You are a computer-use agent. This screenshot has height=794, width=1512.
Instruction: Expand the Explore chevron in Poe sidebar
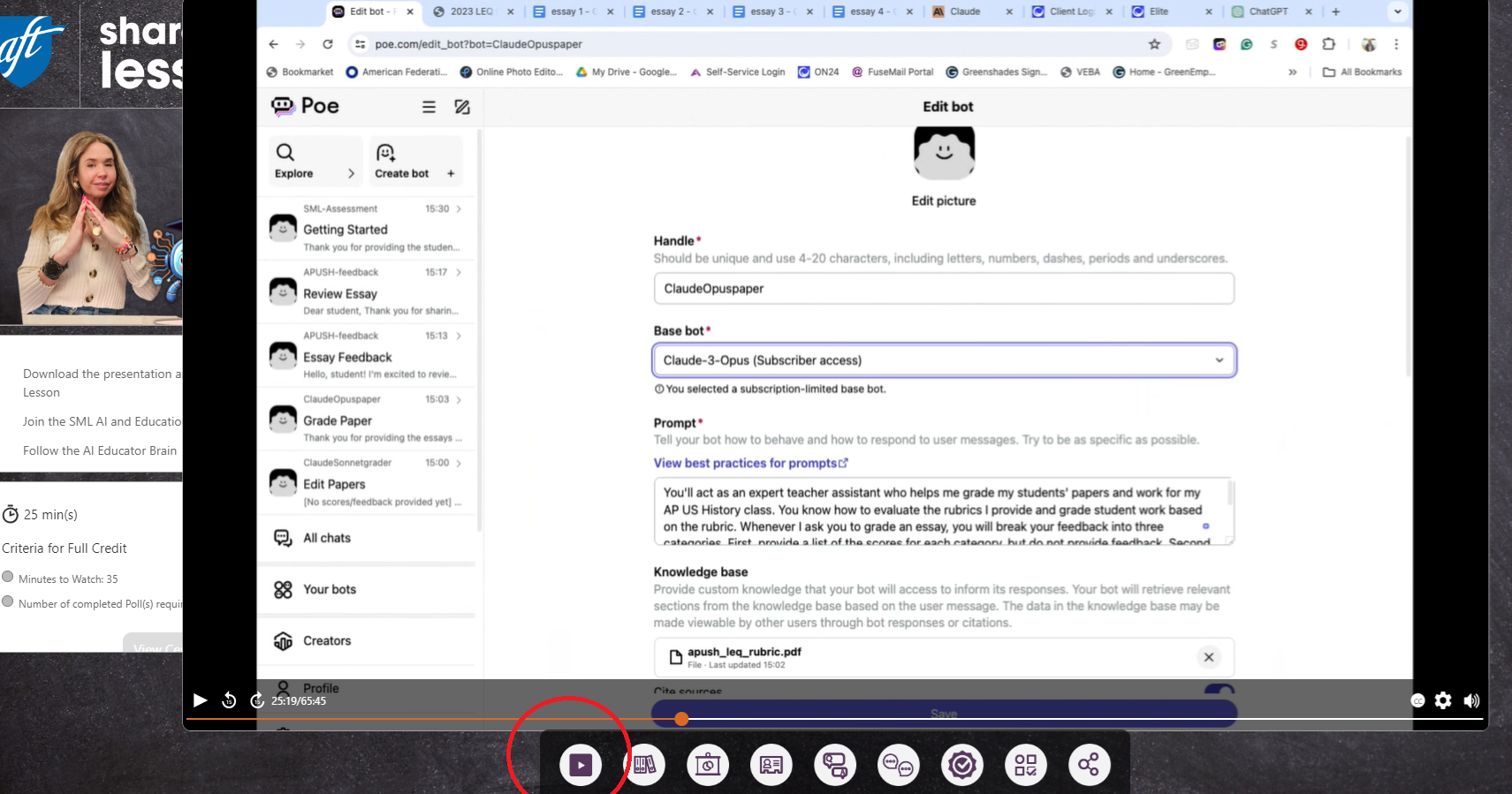click(x=351, y=174)
